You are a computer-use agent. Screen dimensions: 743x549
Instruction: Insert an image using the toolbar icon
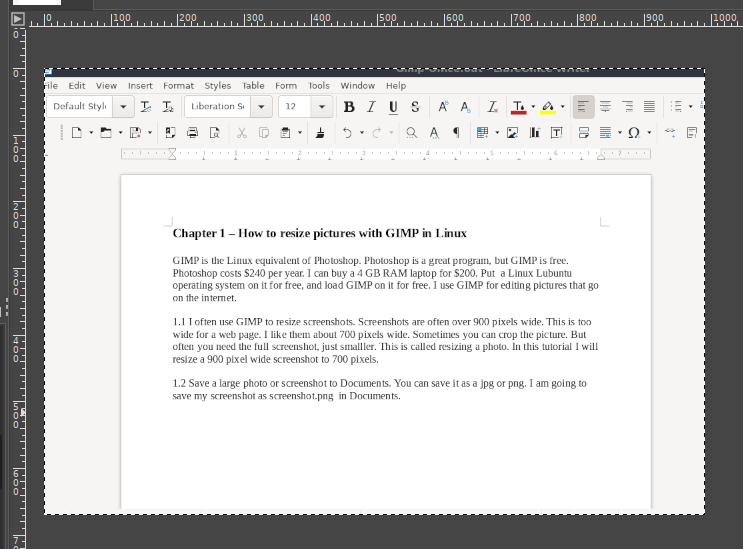click(513, 132)
